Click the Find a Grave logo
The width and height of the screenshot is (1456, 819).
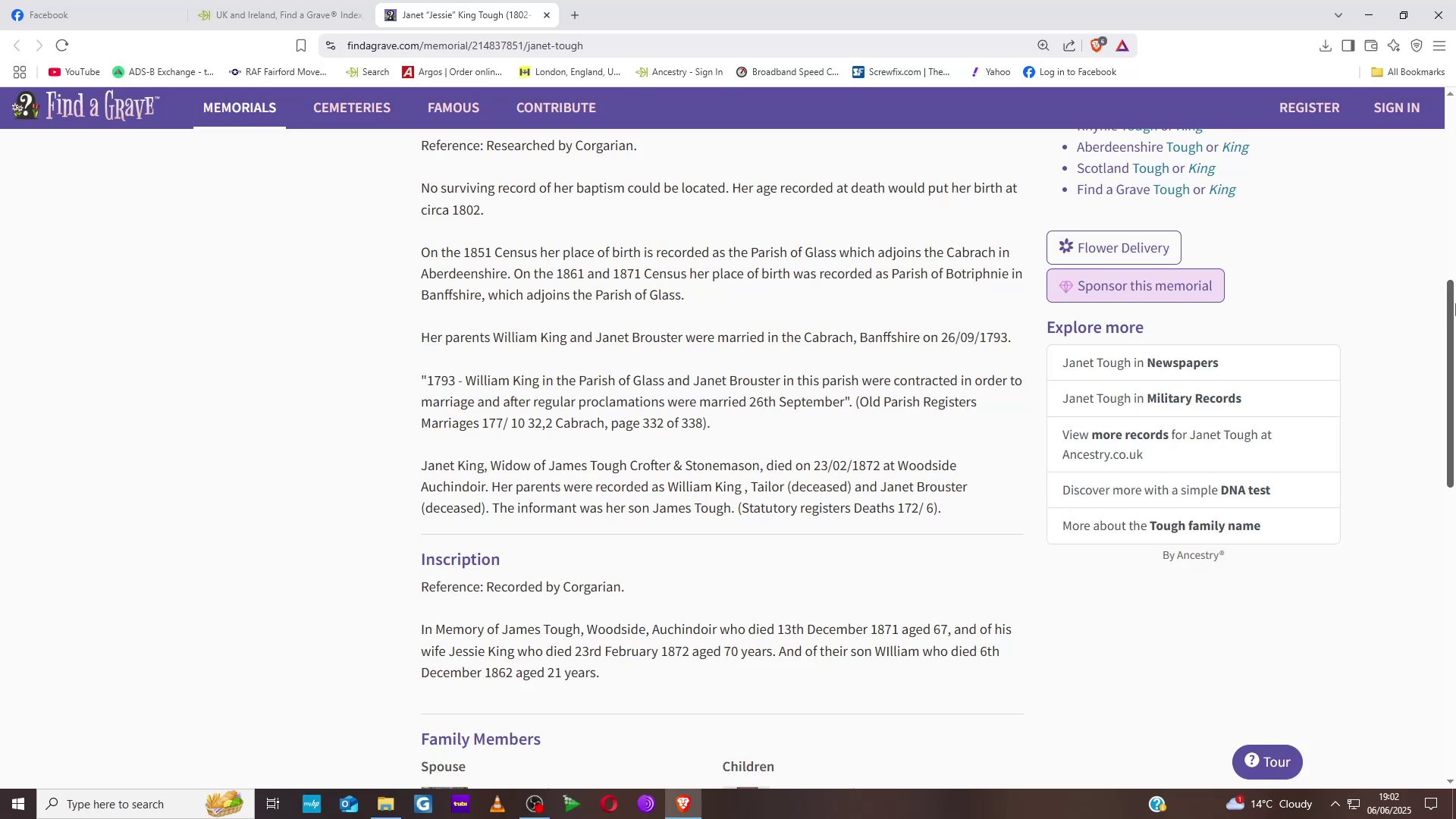pos(85,107)
